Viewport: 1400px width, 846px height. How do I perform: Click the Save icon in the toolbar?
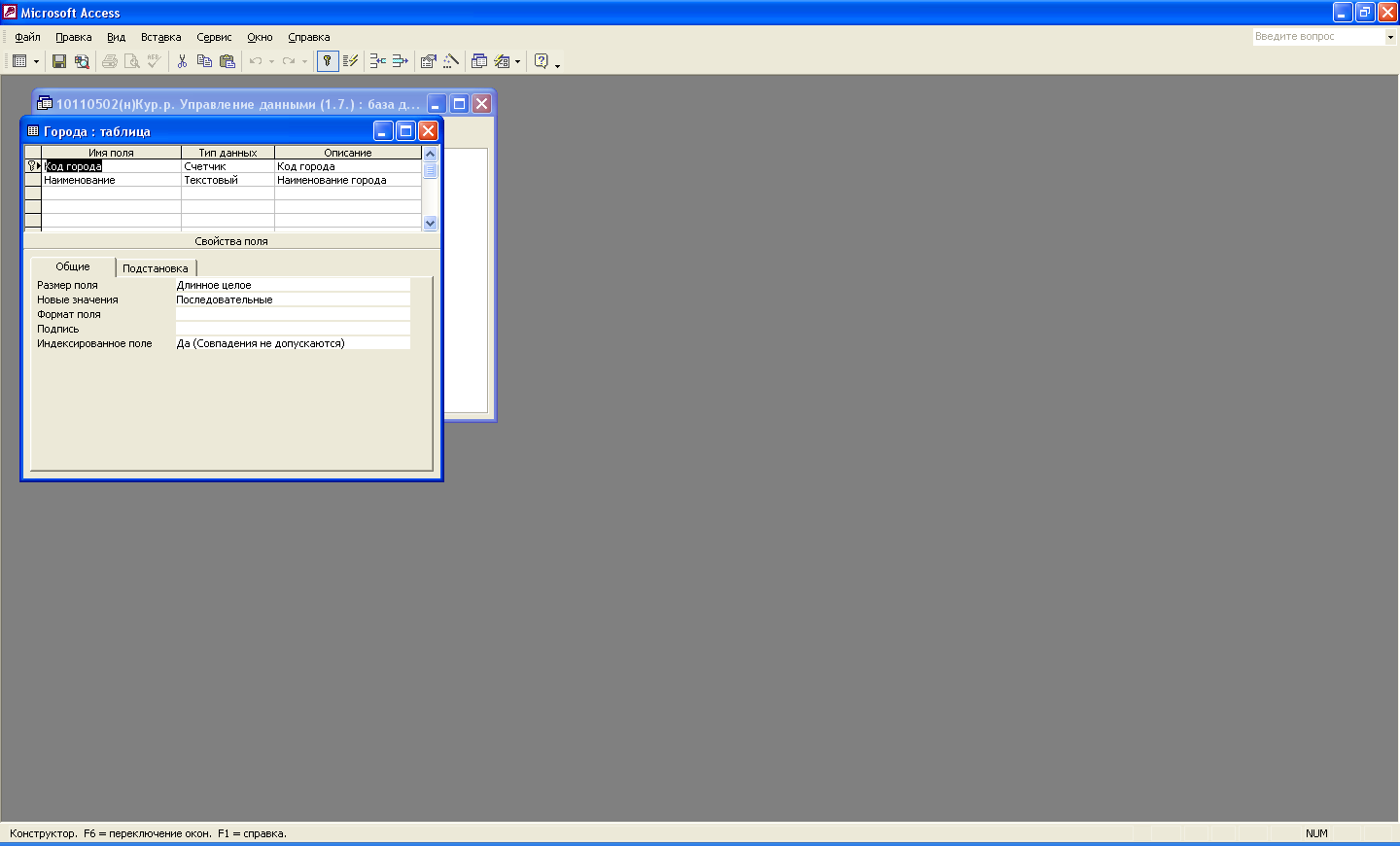(x=59, y=61)
